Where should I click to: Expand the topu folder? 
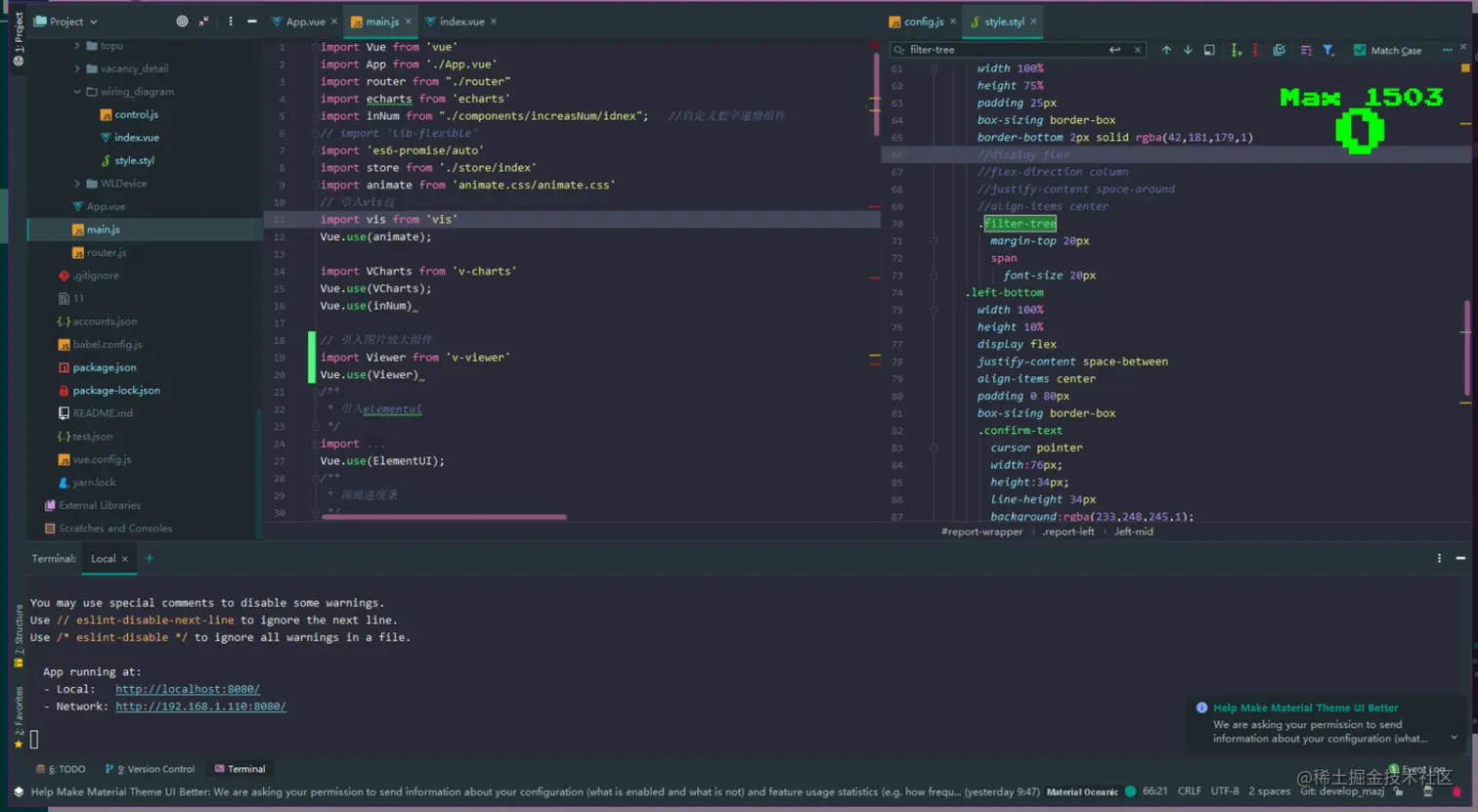pyautogui.click(x=77, y=46)
